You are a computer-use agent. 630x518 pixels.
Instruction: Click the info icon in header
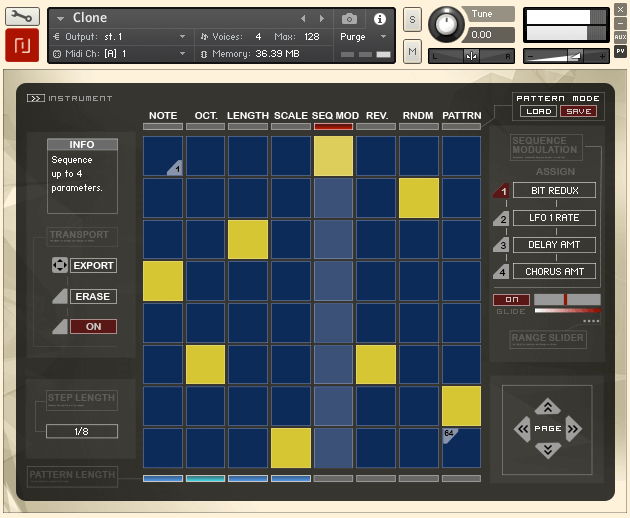click(379, 19)
